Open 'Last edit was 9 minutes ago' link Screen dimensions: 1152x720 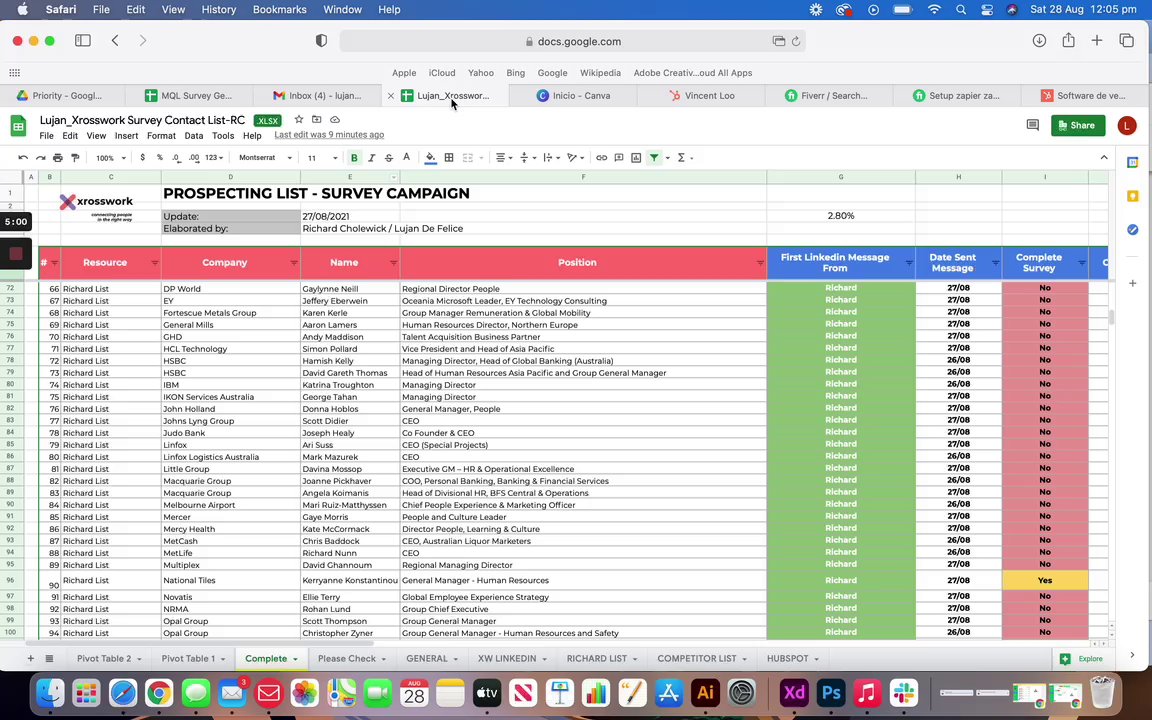329,135
